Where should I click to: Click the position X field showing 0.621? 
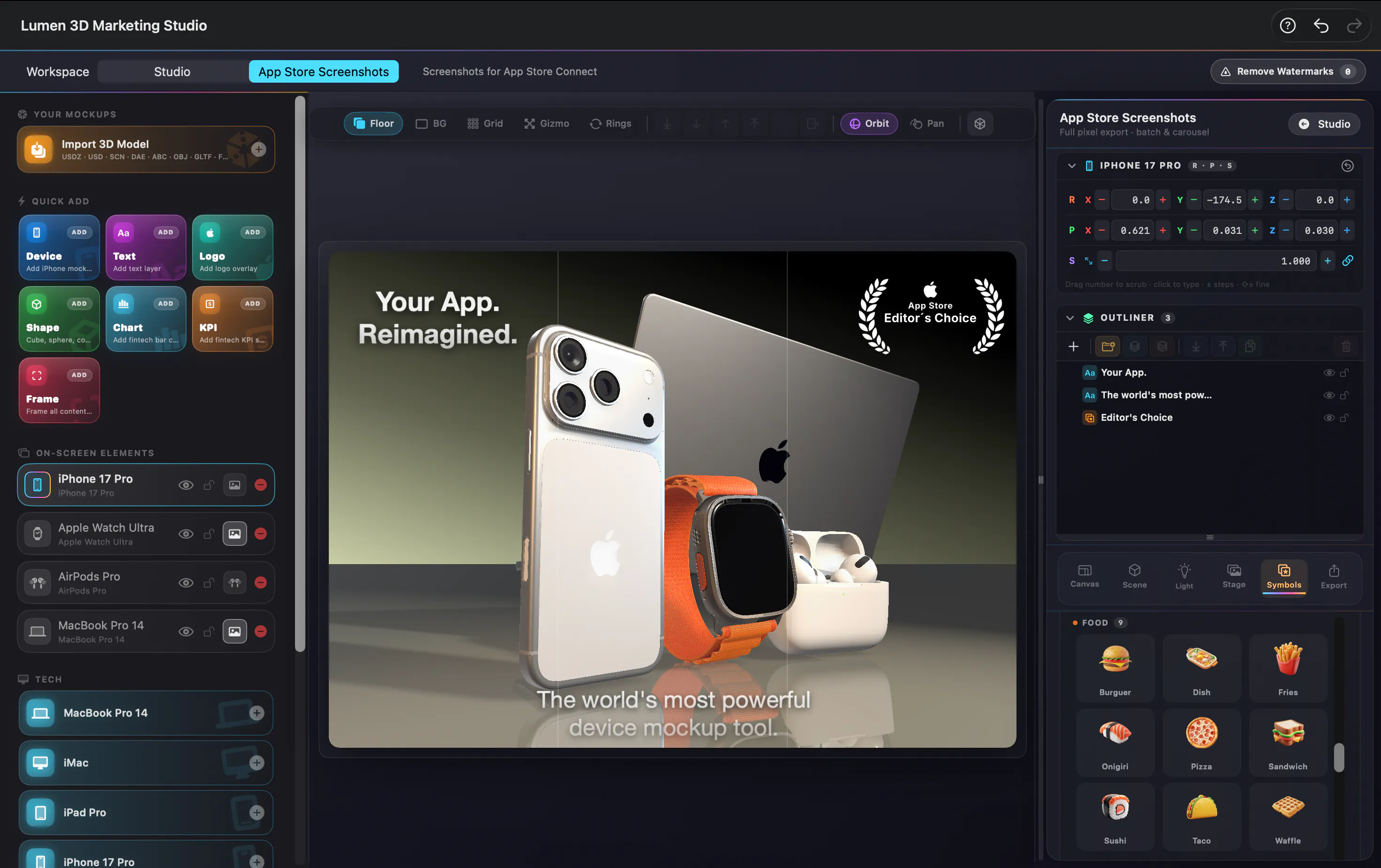click(1132, 231)
